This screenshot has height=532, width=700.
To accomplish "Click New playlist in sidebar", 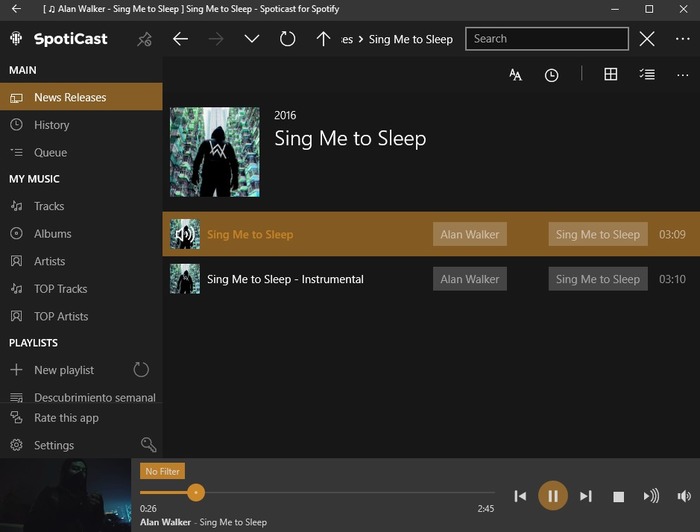I will (x=64, y=370).
